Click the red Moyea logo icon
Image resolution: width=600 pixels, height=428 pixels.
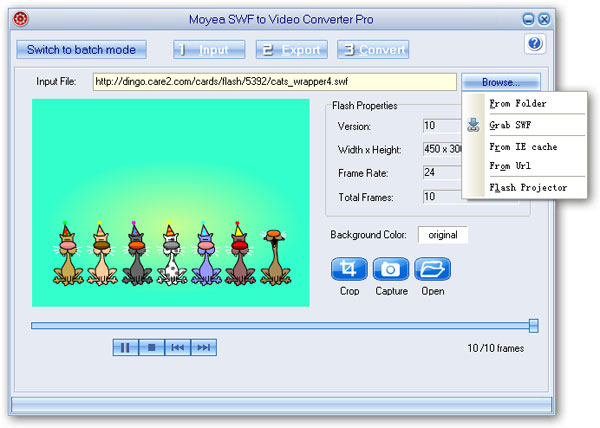pos(21,19)
